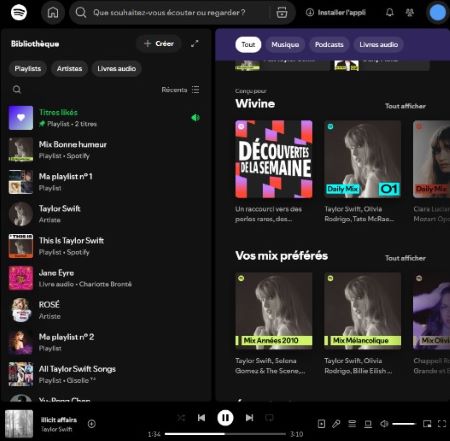Toggle repeat mode

coord(269,418)
